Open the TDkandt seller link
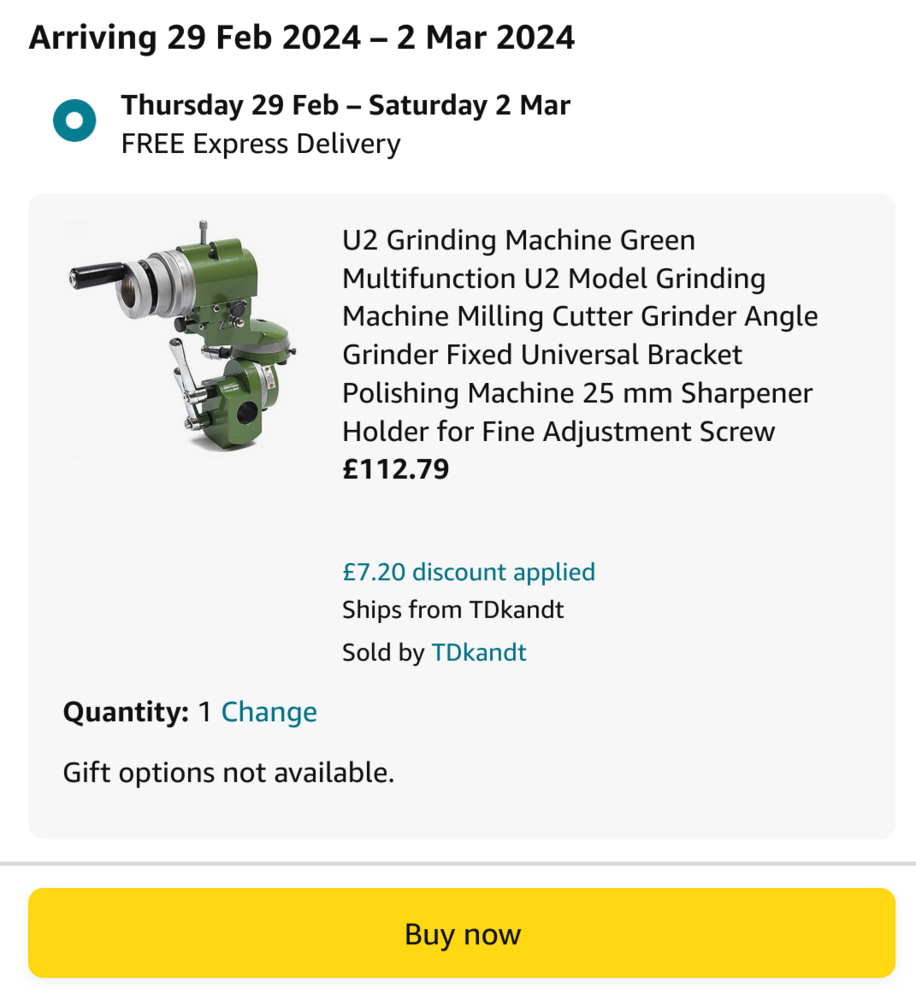This screenshot has width=916, height=1000. coord(478,653)
